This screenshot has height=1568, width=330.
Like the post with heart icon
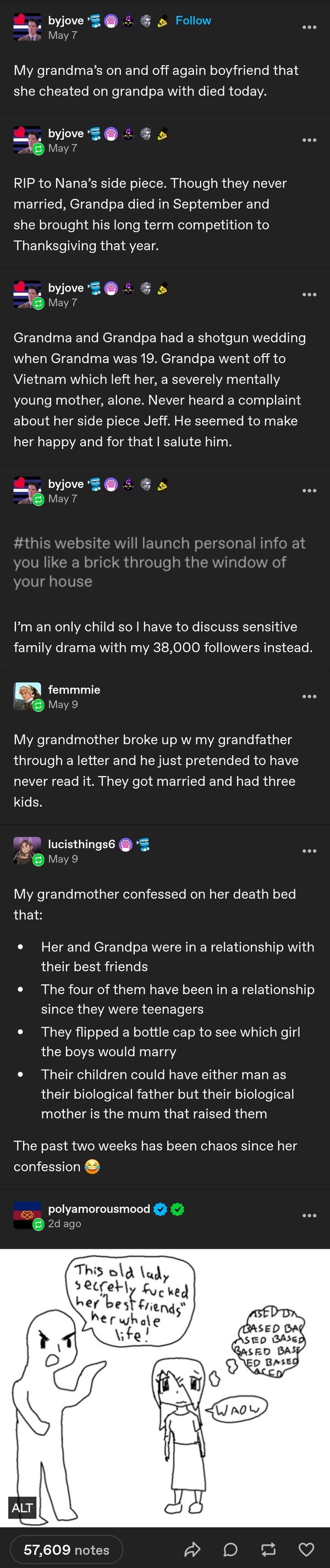tap(307, 1549)
